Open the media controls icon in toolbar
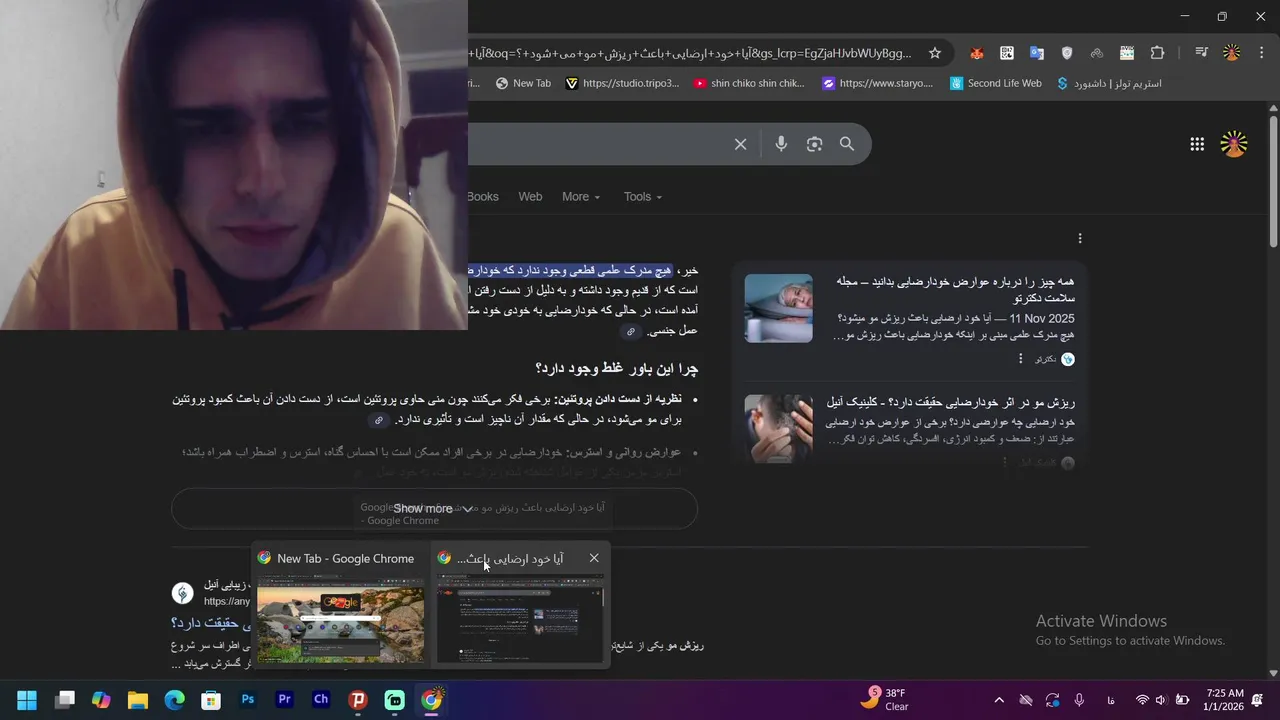Viewport: 1280px width, 720px height. click(1202, 53)
